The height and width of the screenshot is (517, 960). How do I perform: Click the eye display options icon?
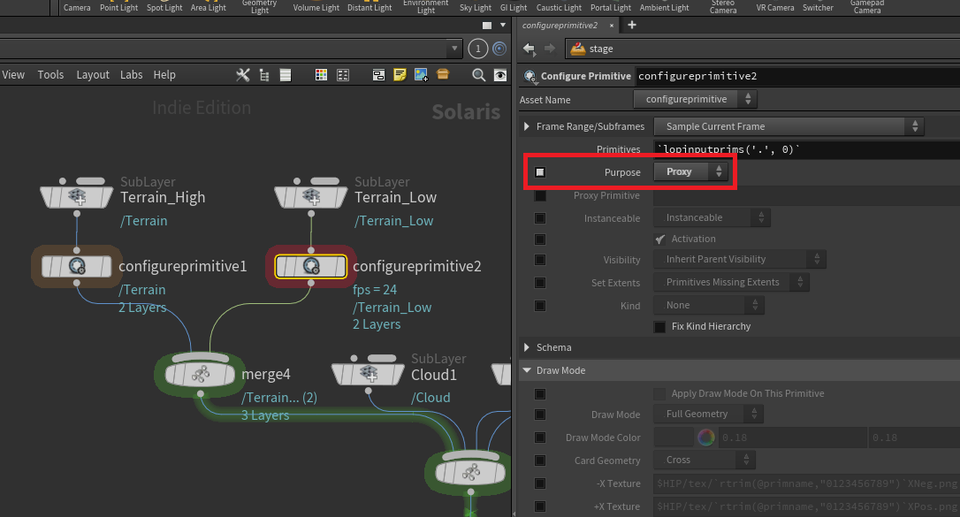pyautogui.click(x=499, y=75)
